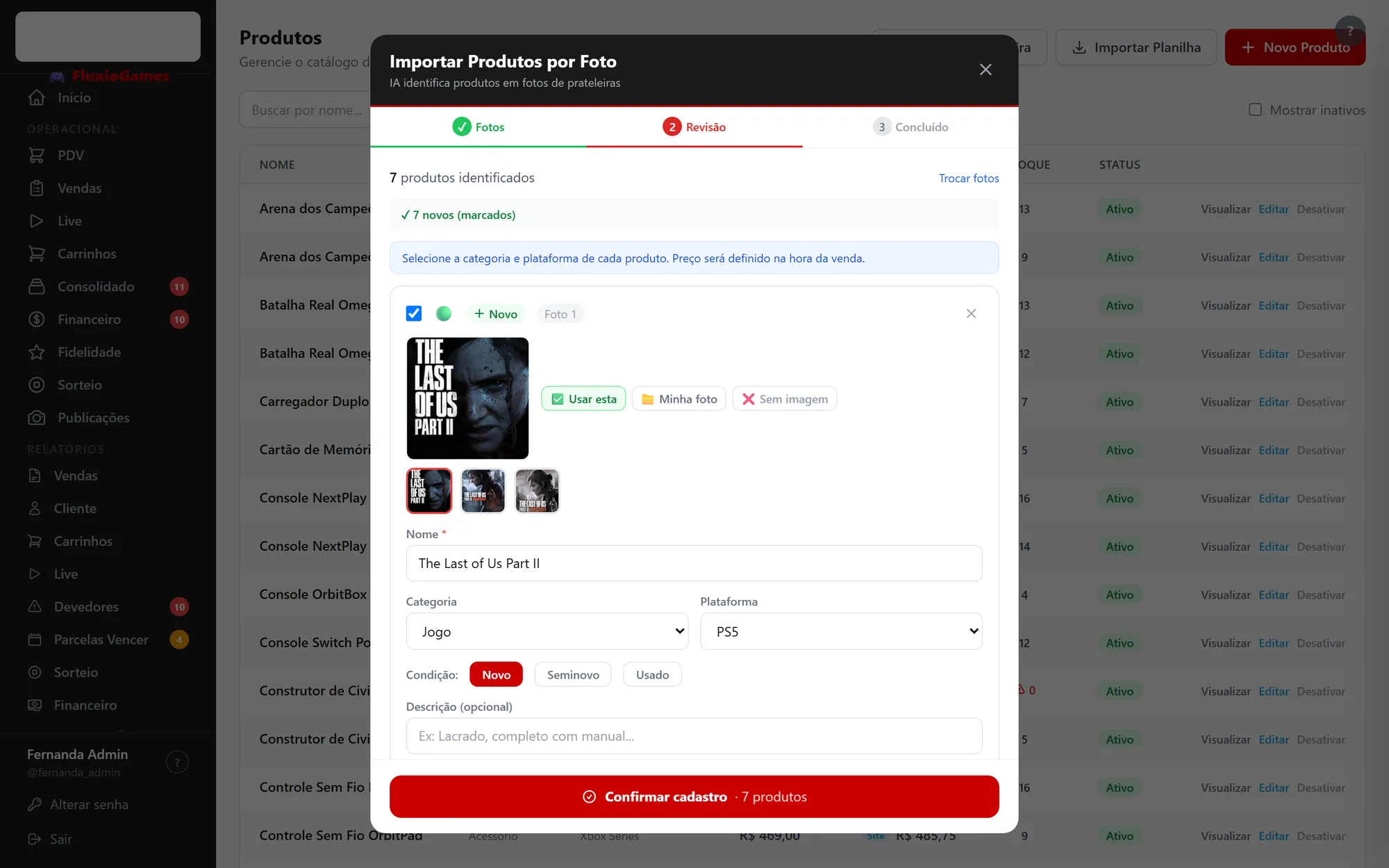Image resolution: width=1389 pixels, height=868 pixels.
Task: Click the green status dot beside Novo
Action: (444, 314)
